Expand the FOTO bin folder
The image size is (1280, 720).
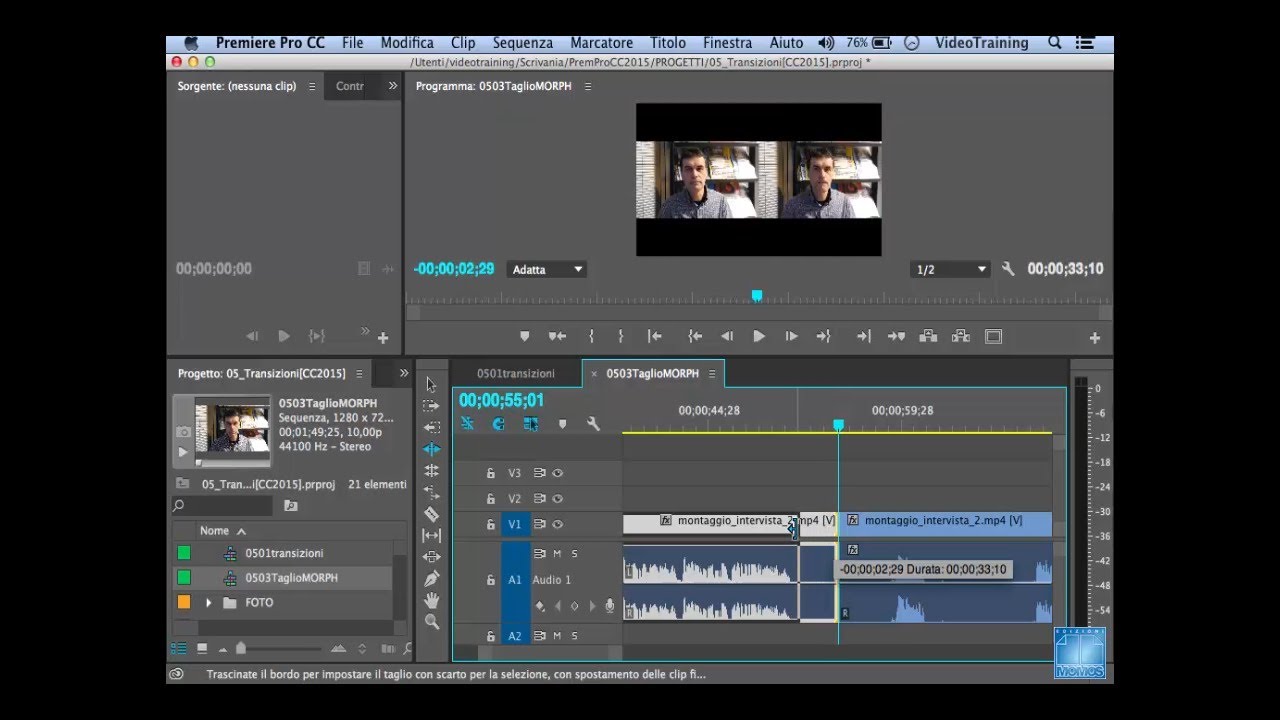pyautogui.click(x=209, y=603)
